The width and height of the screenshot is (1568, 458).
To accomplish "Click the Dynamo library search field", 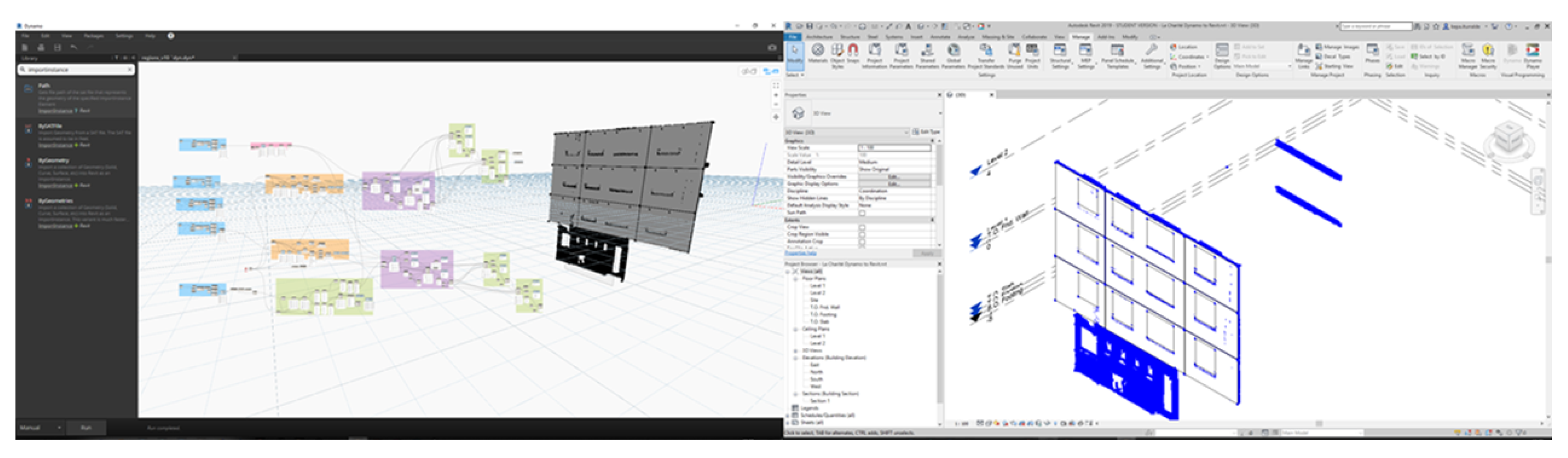I will tap(76, 70).
